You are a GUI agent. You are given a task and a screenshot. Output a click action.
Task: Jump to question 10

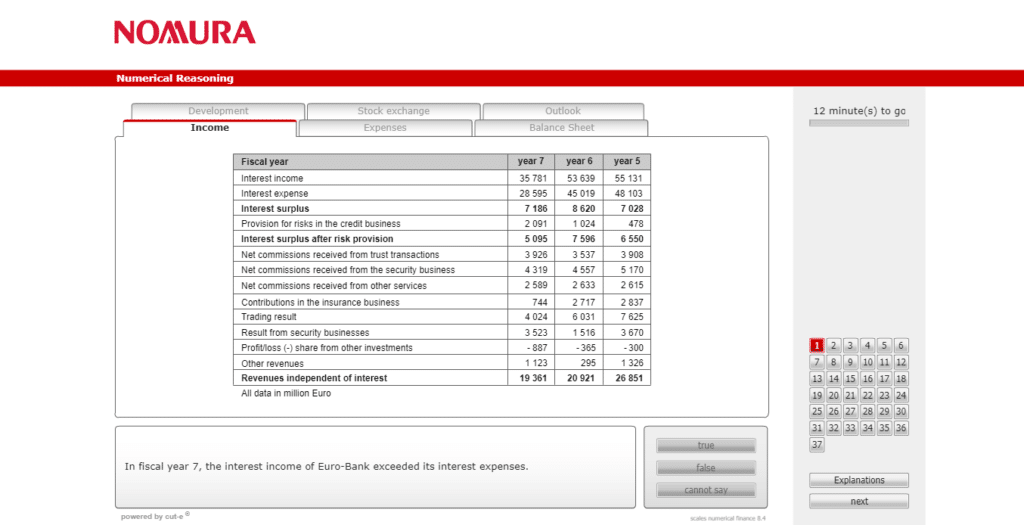[x=867, y=362]
